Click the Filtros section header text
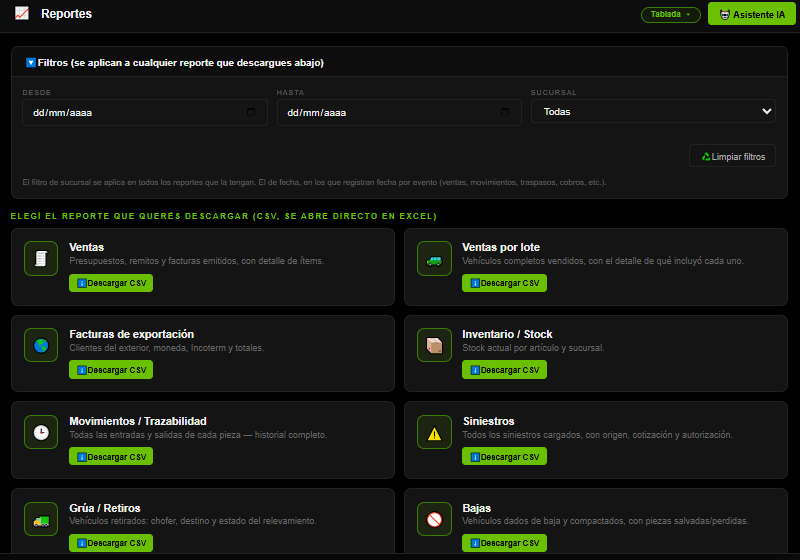800x560 pixels. (181, 63)
